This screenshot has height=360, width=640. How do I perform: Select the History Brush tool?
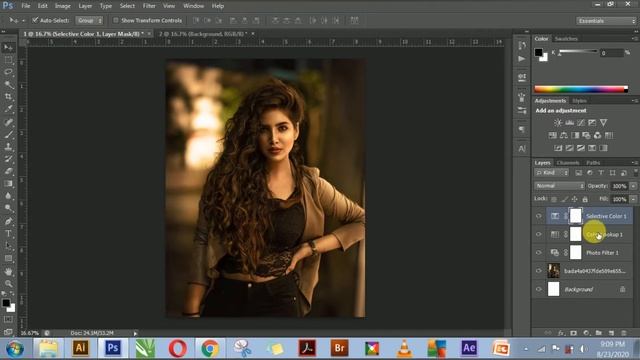click(8, 159)
